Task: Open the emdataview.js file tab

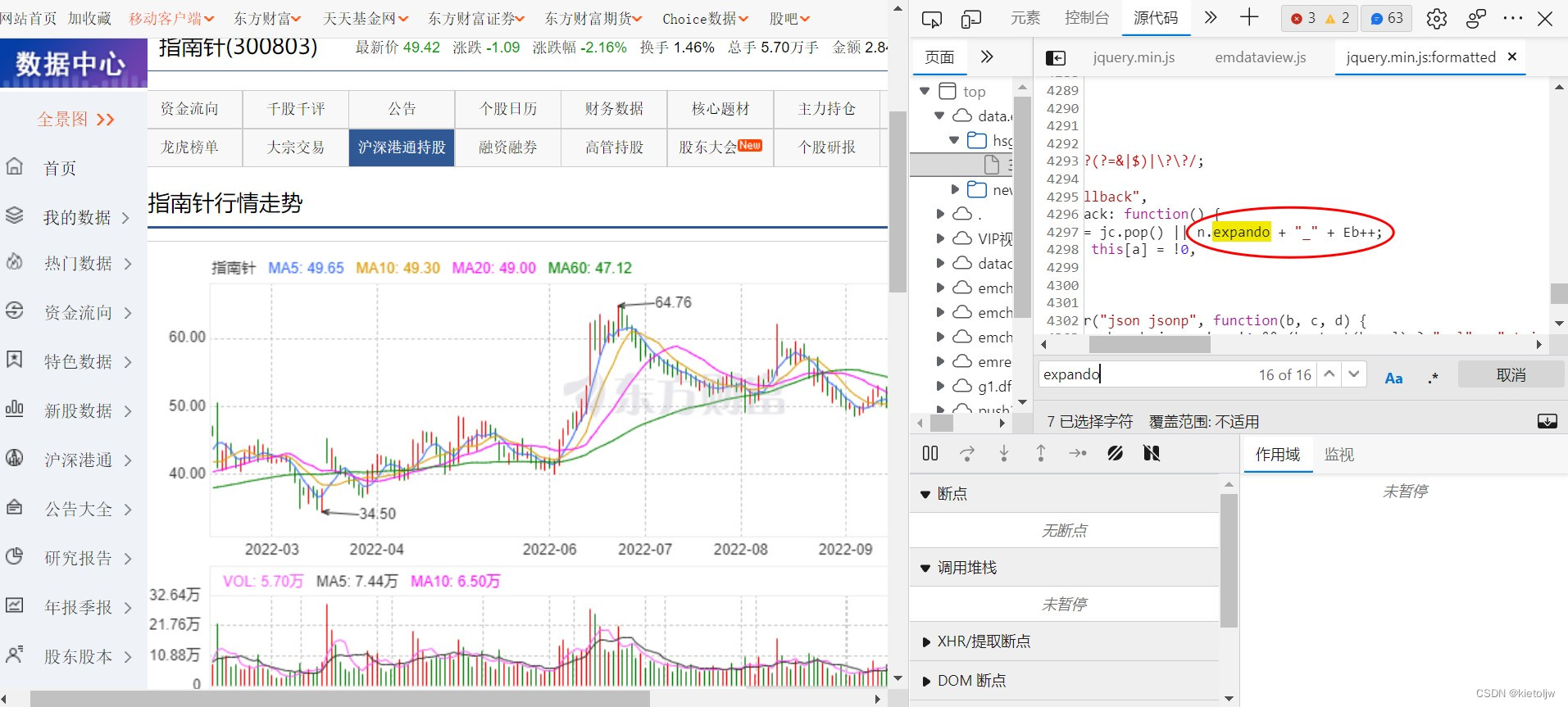Action: pos(1261,57)
